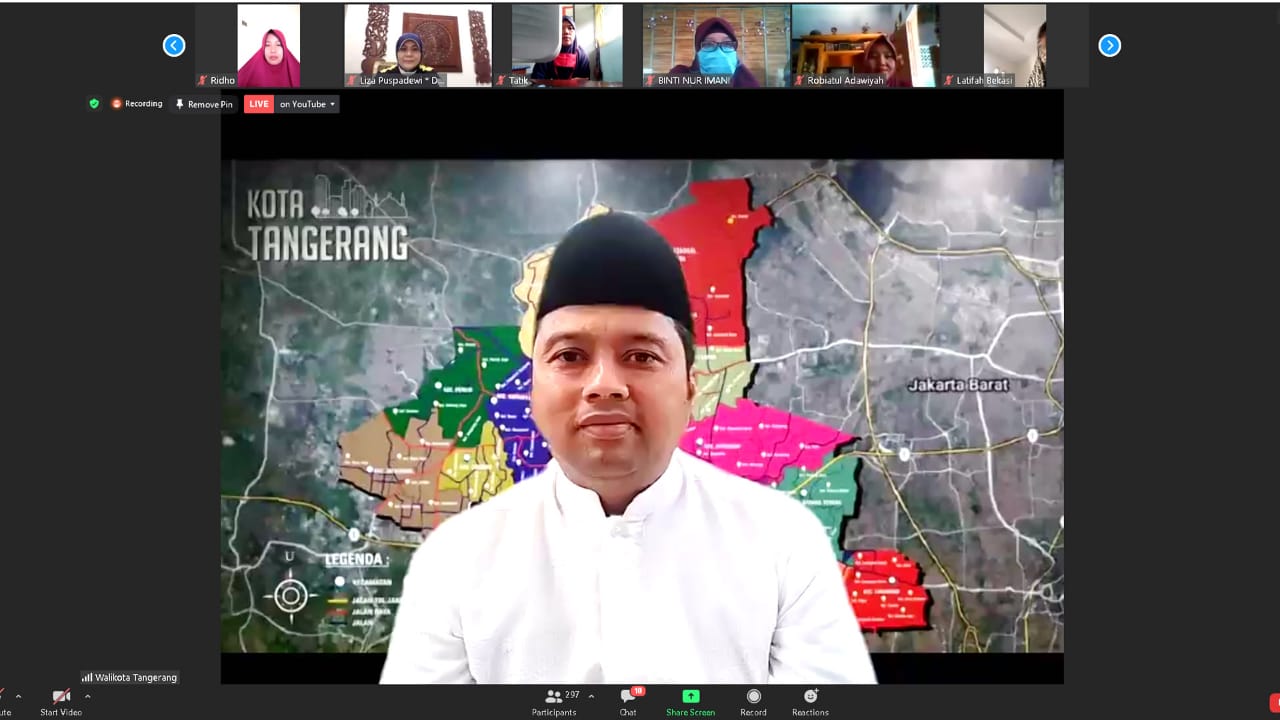Screen dimensions: 1280x720
Task: Click the red LIVE badge
Action: pos(259,104)
